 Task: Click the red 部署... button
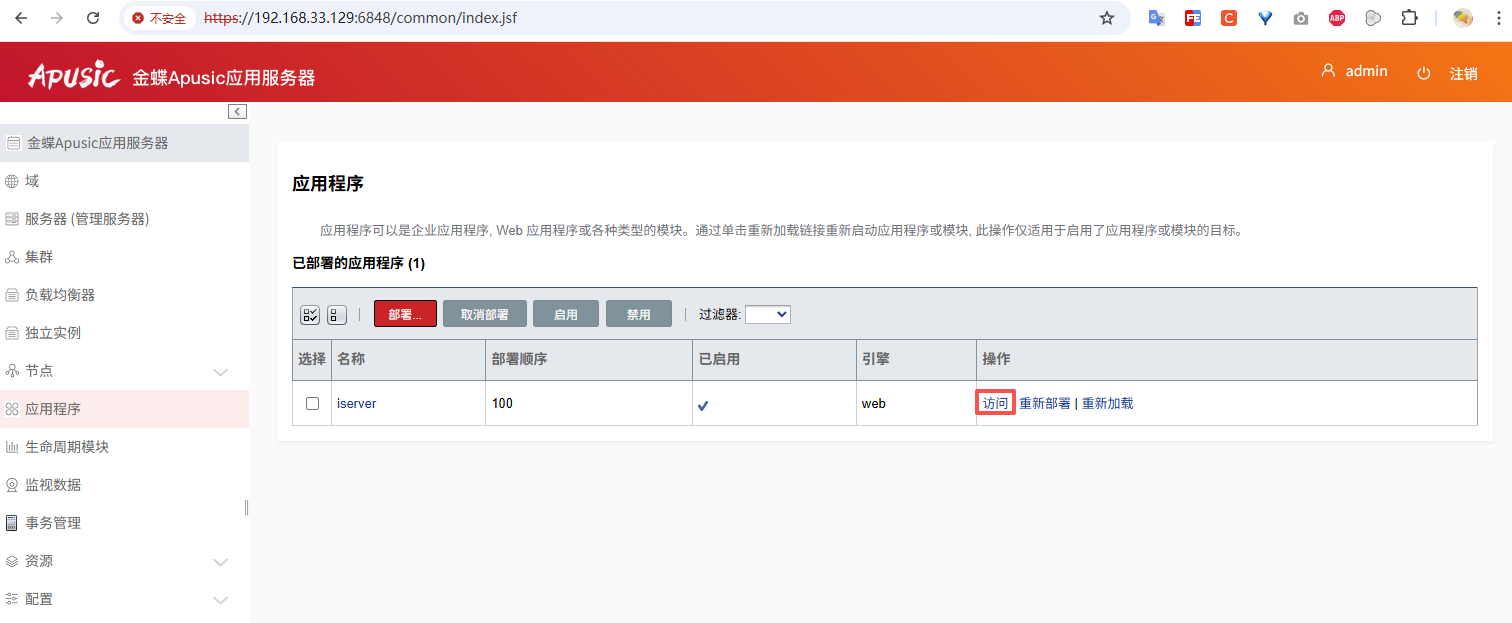[405, 314]
